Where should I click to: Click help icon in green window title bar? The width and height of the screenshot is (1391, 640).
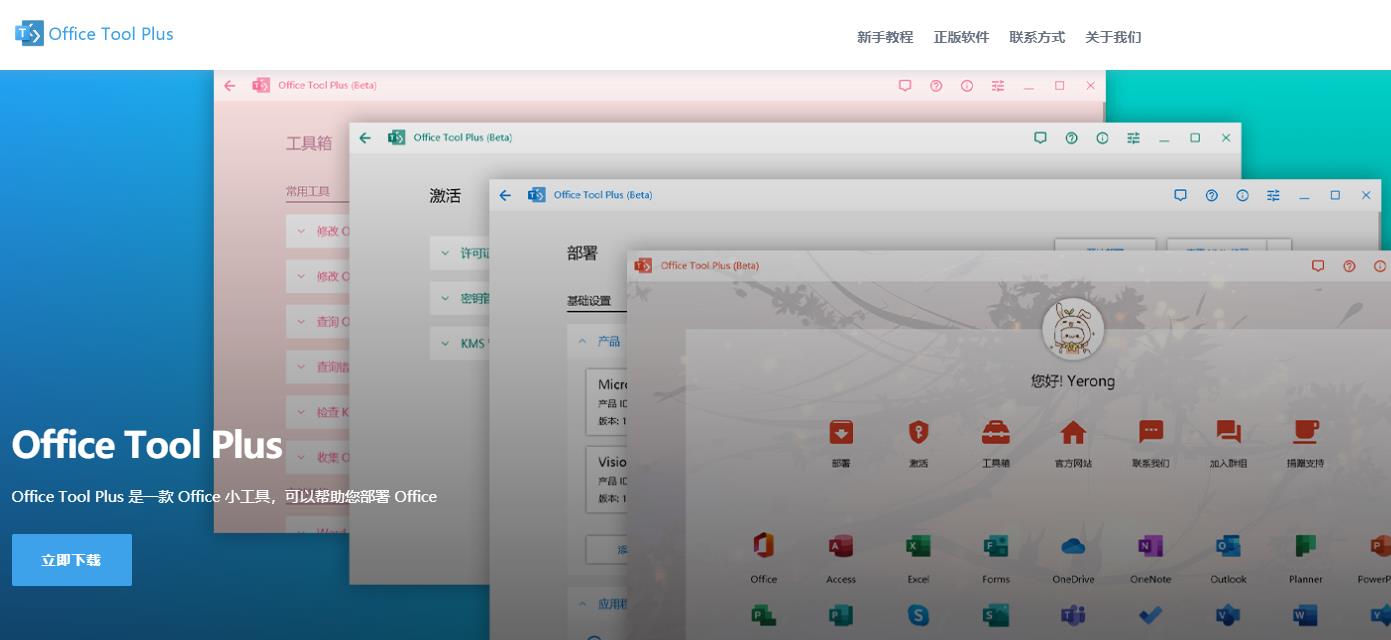[x=1071, y=138]
